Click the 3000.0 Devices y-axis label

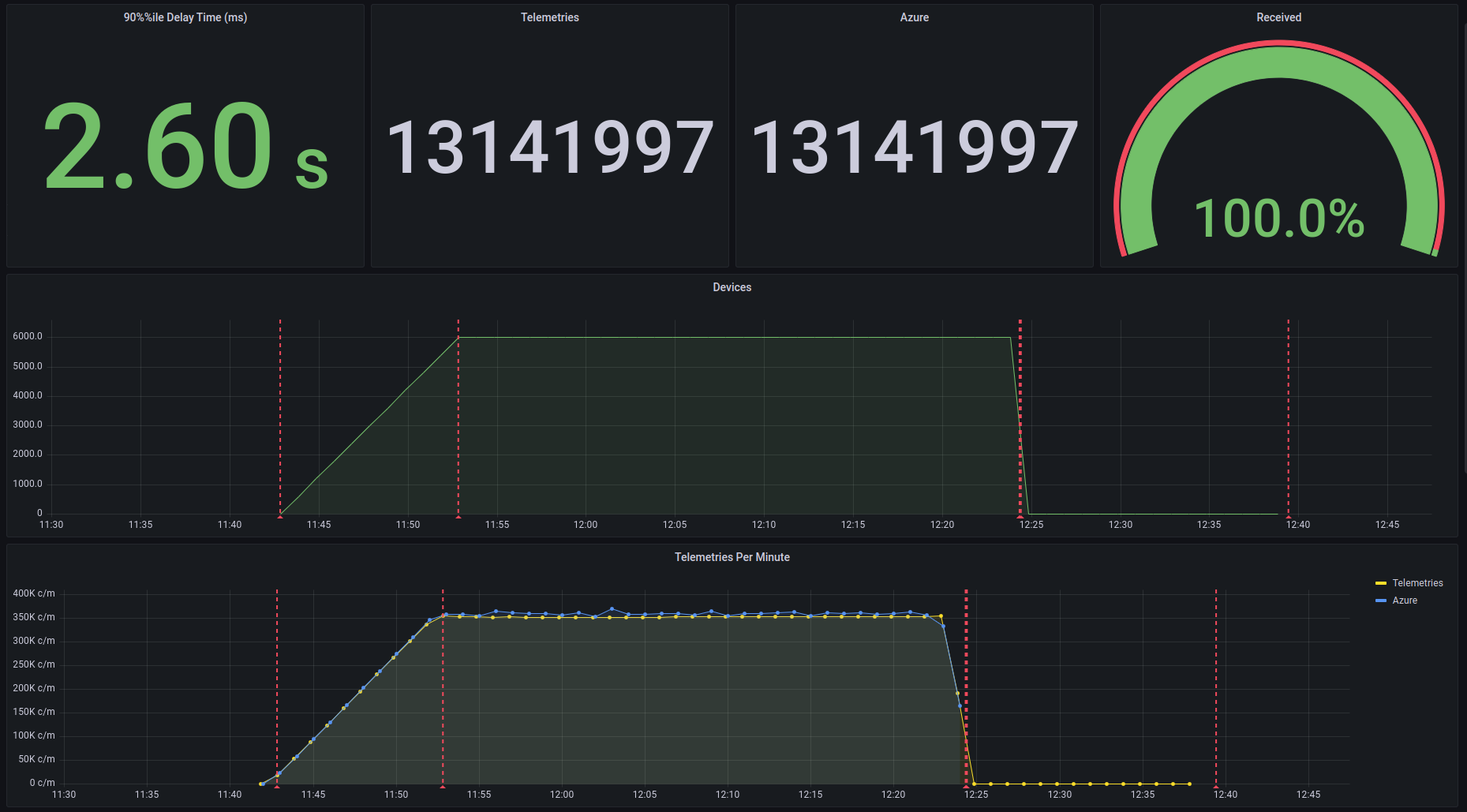pyautogui.click(x=28, y=425)
